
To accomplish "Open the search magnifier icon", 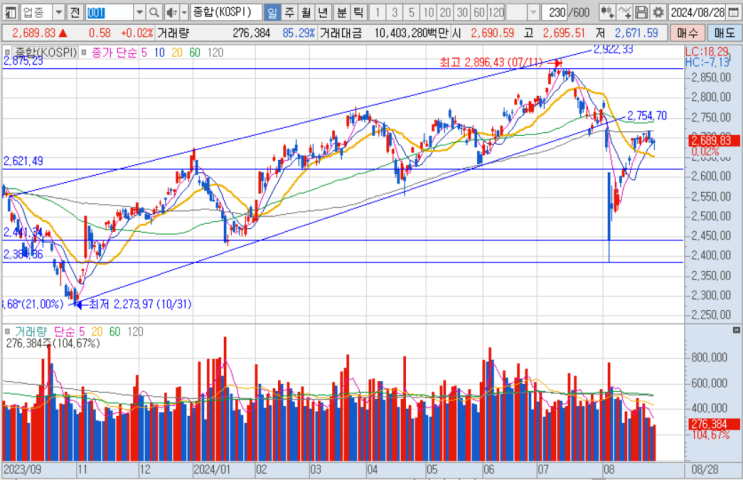I will coord(154,12).
